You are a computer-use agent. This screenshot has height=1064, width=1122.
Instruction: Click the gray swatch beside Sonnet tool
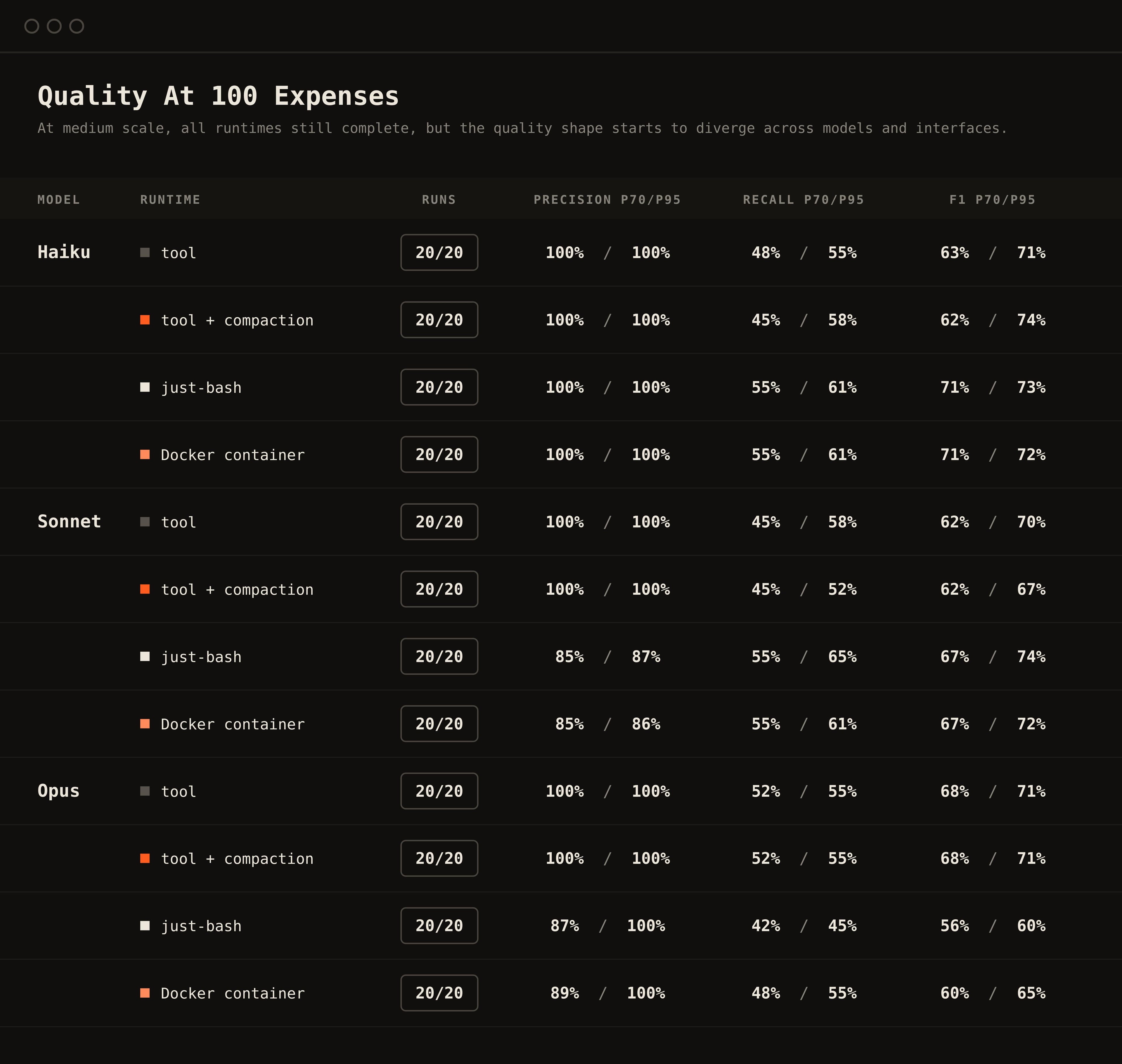point(145,522)
